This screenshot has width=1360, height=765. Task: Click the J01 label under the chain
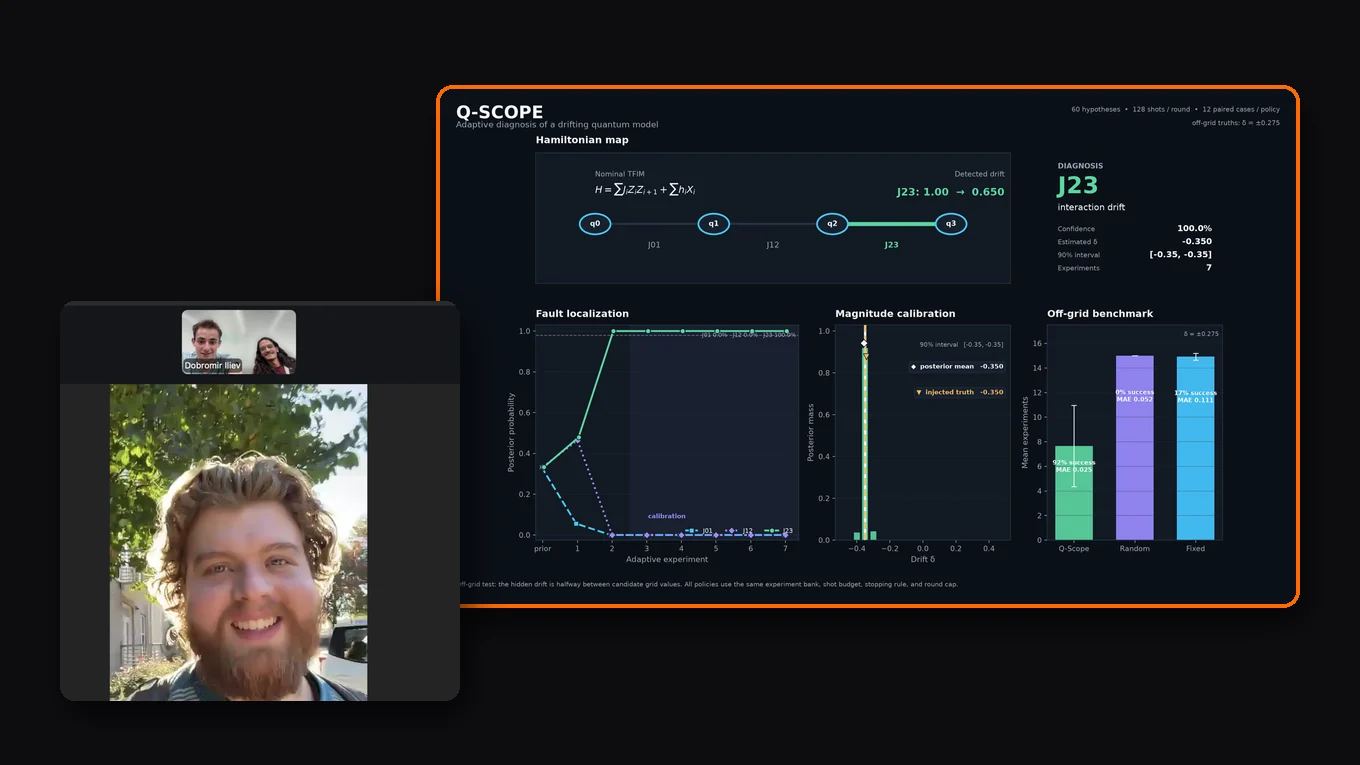pyautogui.click(x=654, y=245)
